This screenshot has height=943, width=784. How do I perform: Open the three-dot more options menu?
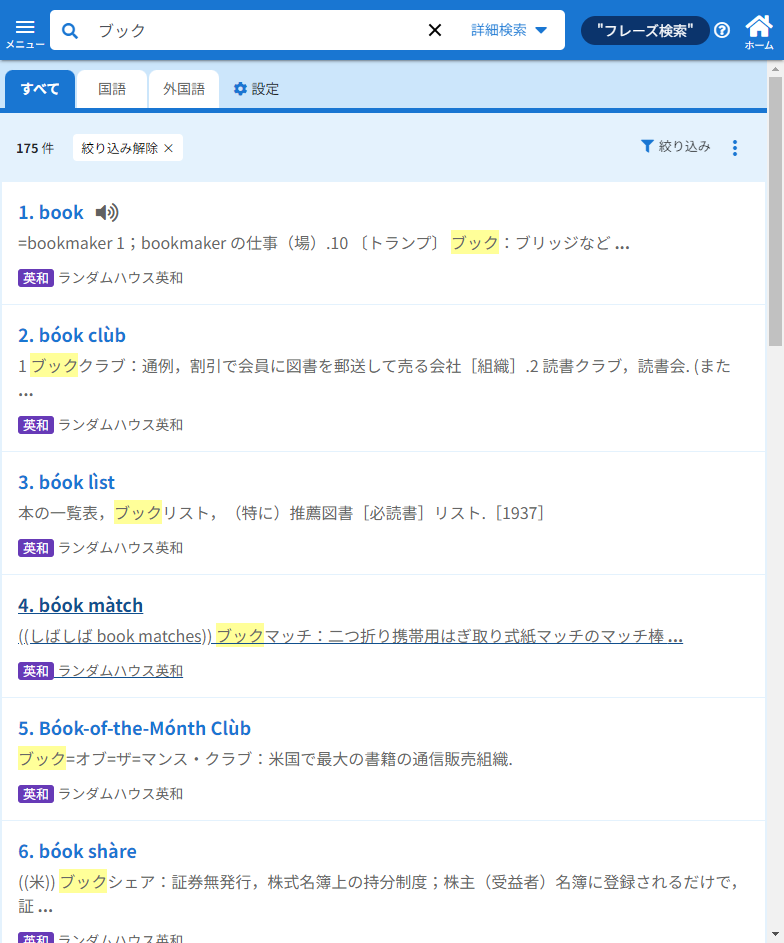click(735, 148)
